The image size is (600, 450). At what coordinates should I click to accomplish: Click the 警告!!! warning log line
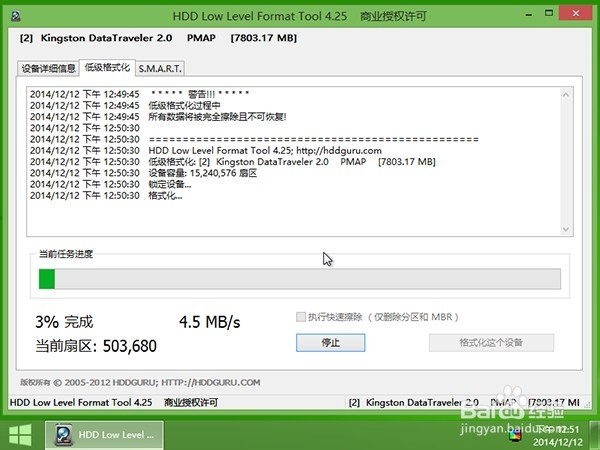140,94
